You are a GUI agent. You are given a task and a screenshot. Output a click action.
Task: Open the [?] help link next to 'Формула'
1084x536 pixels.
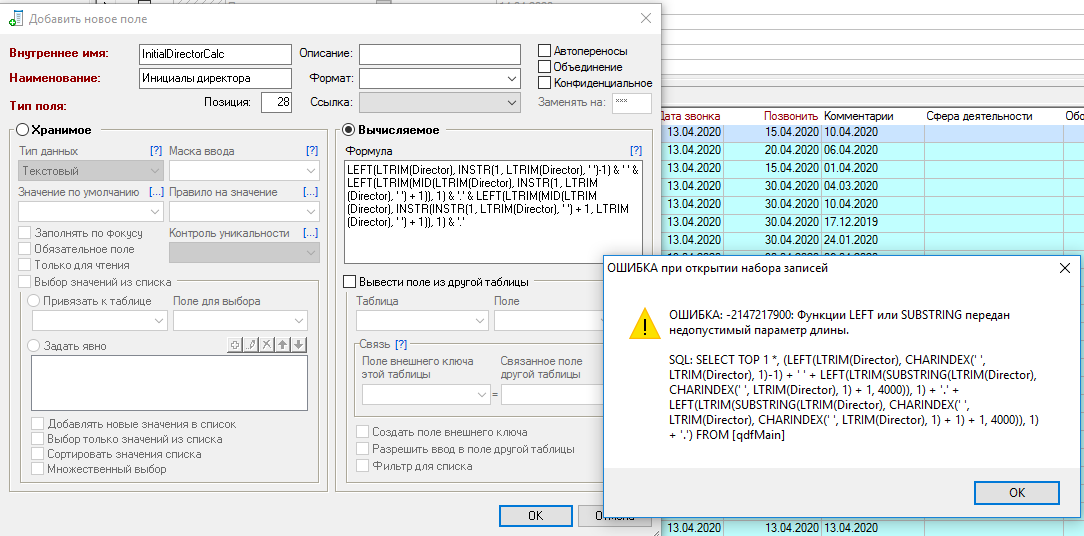pyautogui.click(x=635, y=150)
